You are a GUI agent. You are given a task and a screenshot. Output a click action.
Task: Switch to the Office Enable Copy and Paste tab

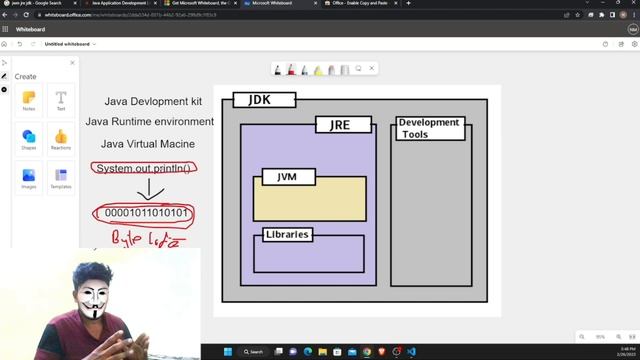tap(361, 3)
